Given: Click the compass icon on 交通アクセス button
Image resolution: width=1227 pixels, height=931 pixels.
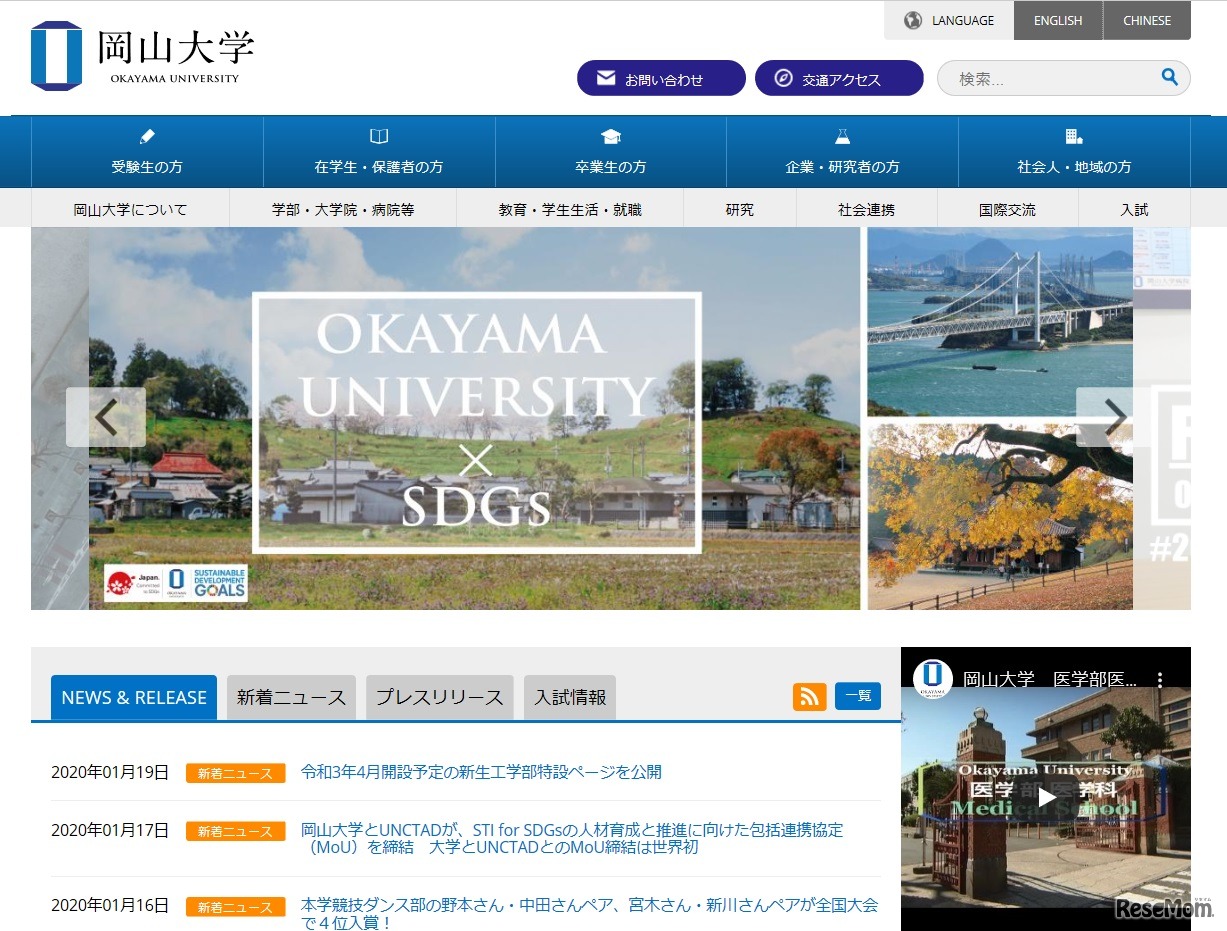Looking at the screenshot, I should (x=786, y=77).
